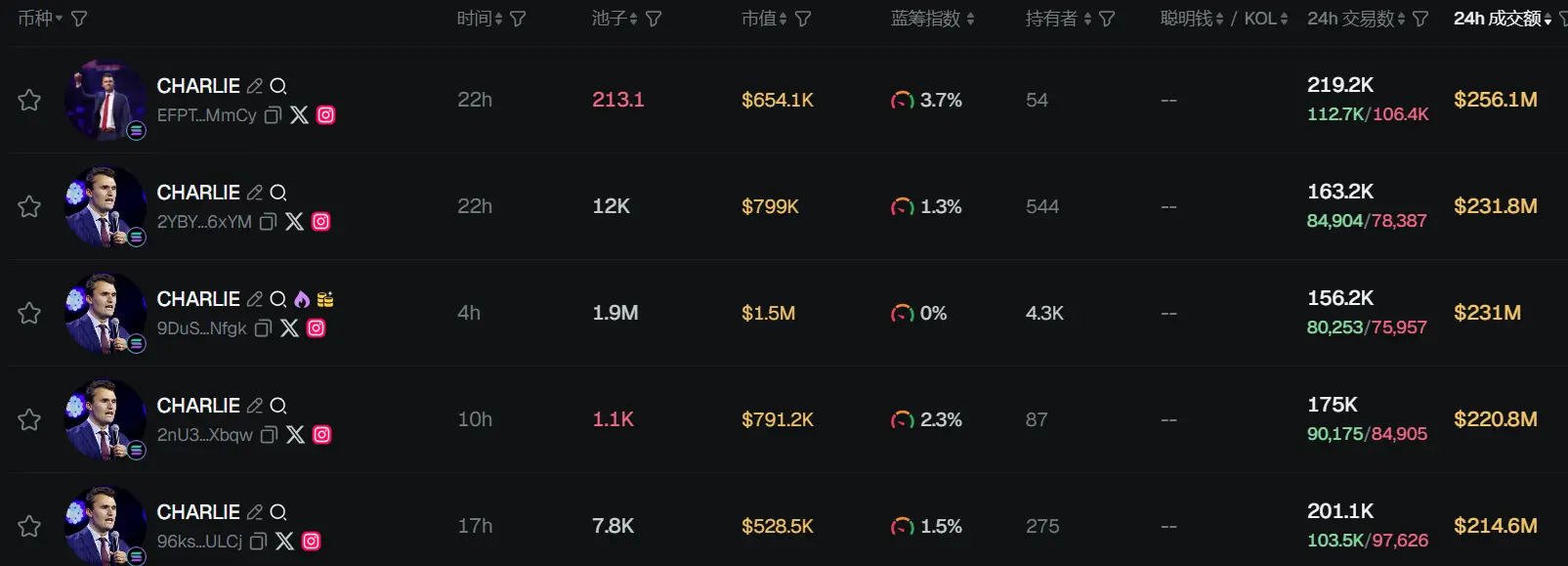Open X profile for the 2nU3...Xbqw token
The image size is (1568, 566).
coord(295,435)
